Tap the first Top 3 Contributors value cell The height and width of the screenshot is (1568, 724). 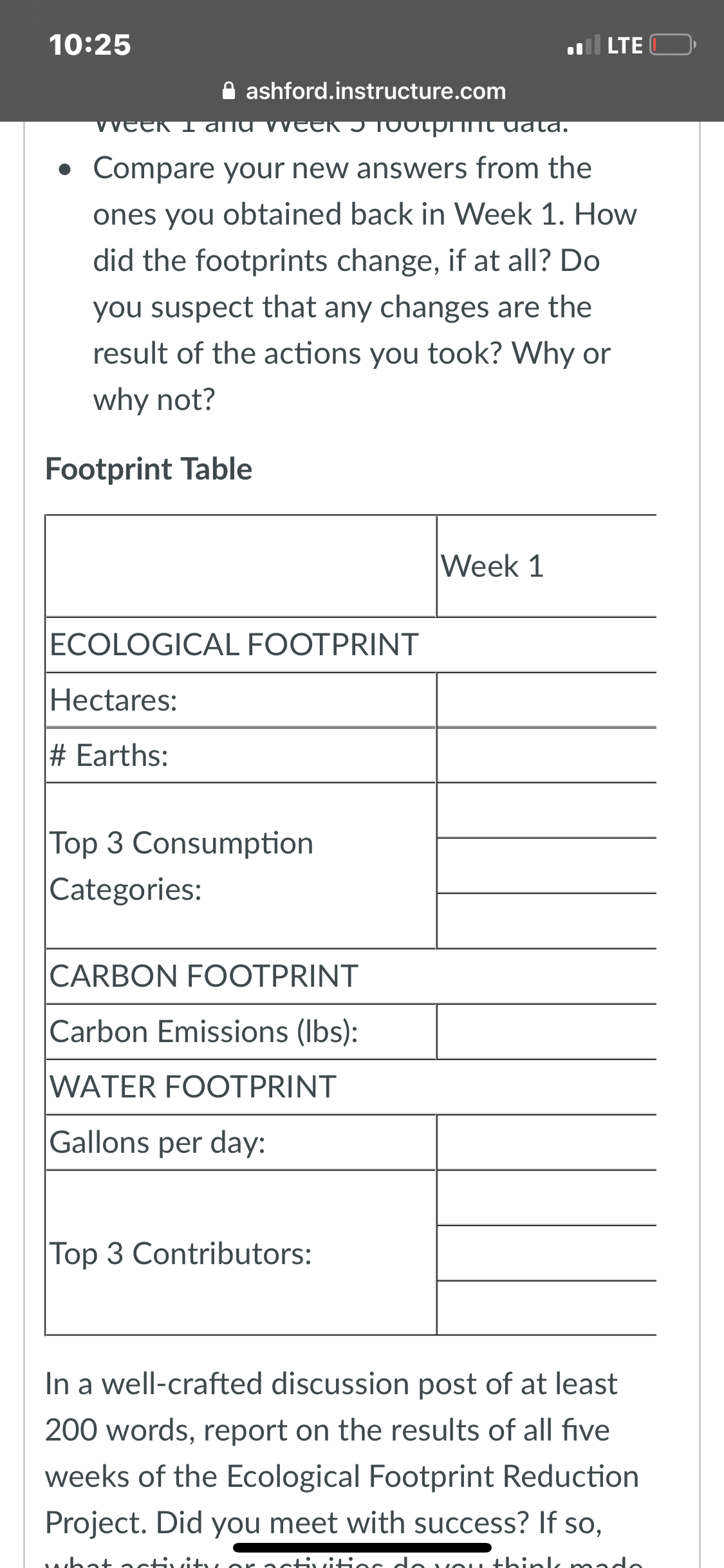tap(546, 1198)
